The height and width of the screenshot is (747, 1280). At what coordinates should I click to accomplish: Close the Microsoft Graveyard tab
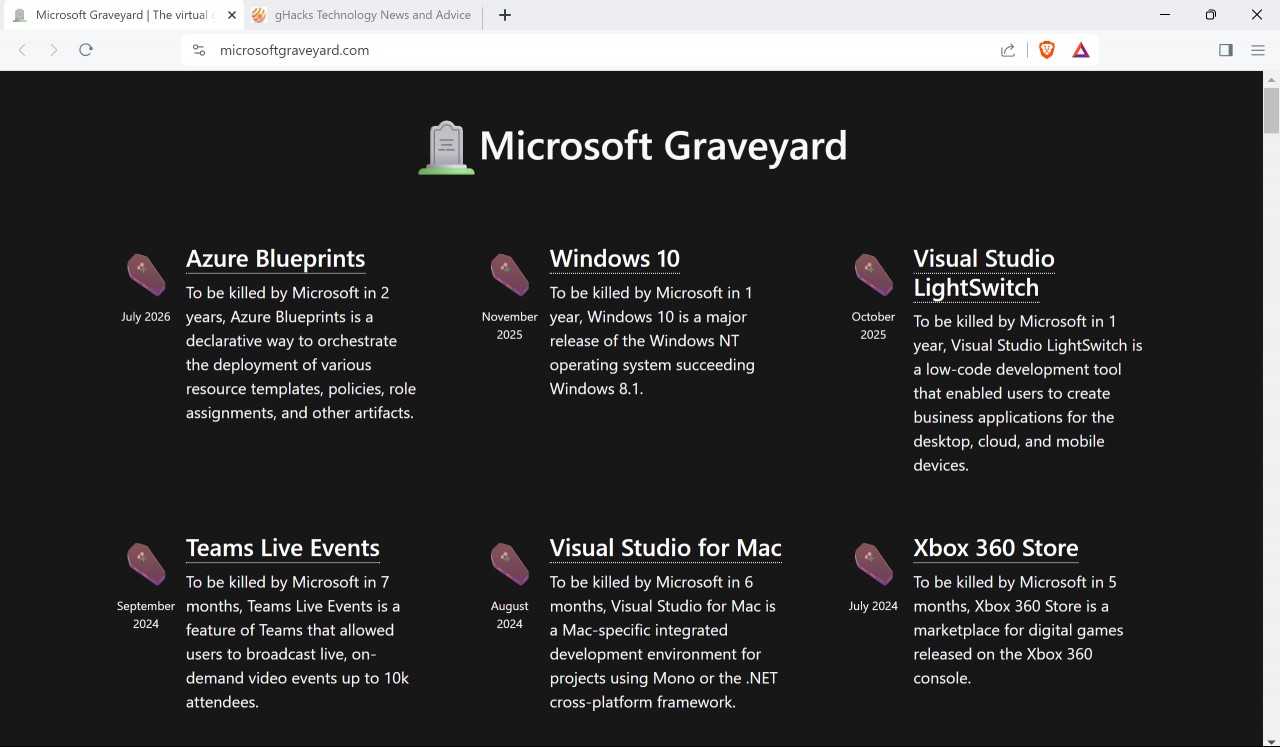tap(232, 15)
